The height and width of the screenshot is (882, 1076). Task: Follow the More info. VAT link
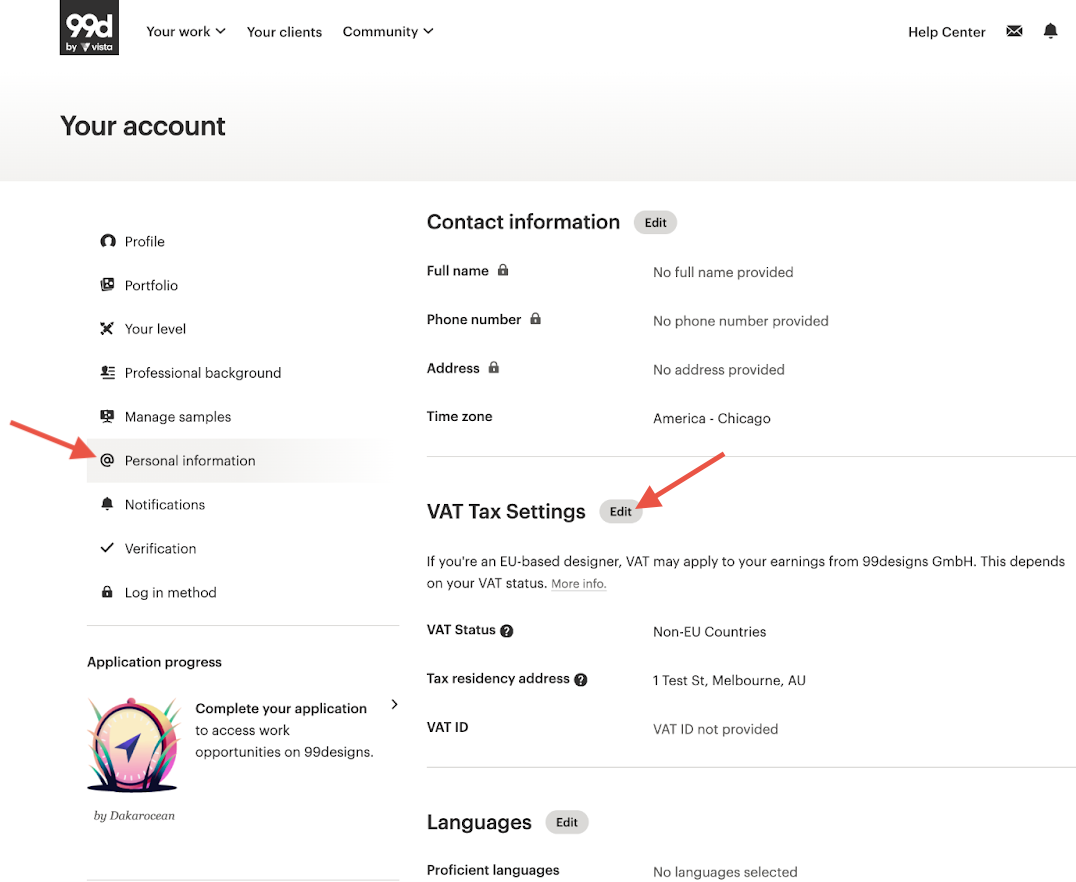pyautogui.click(x=578, y=583)
